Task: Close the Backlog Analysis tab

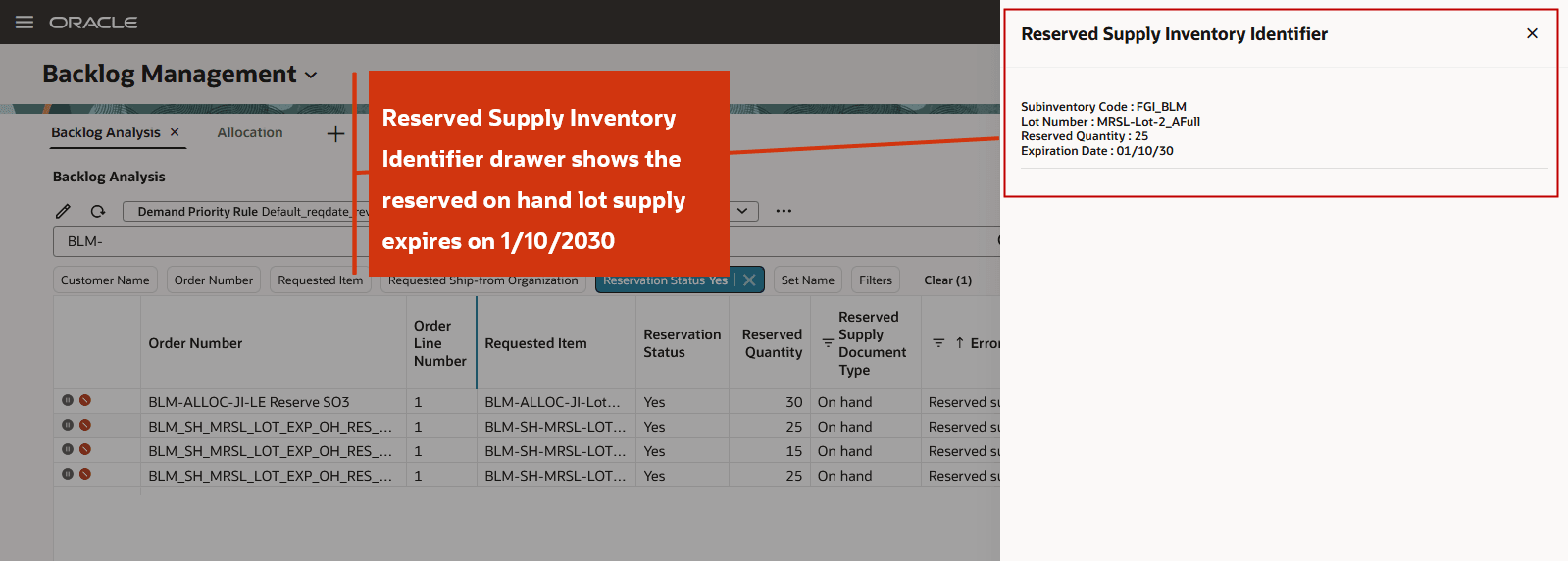Action: coord(175,132)
